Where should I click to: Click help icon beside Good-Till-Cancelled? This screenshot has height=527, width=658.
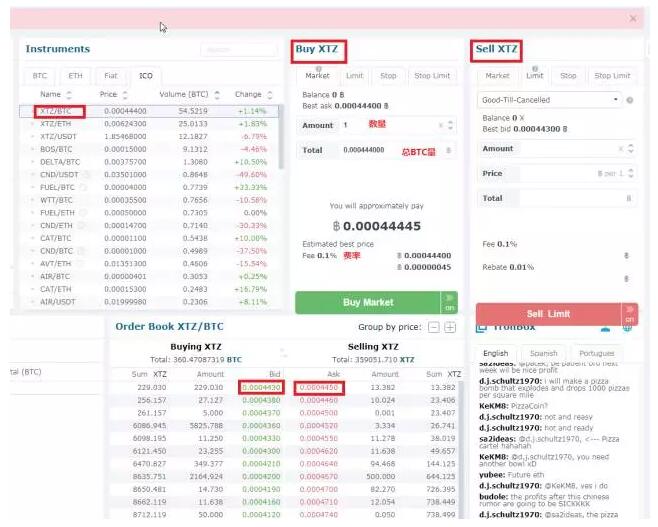pyautogui.click(x=630, y=100)
